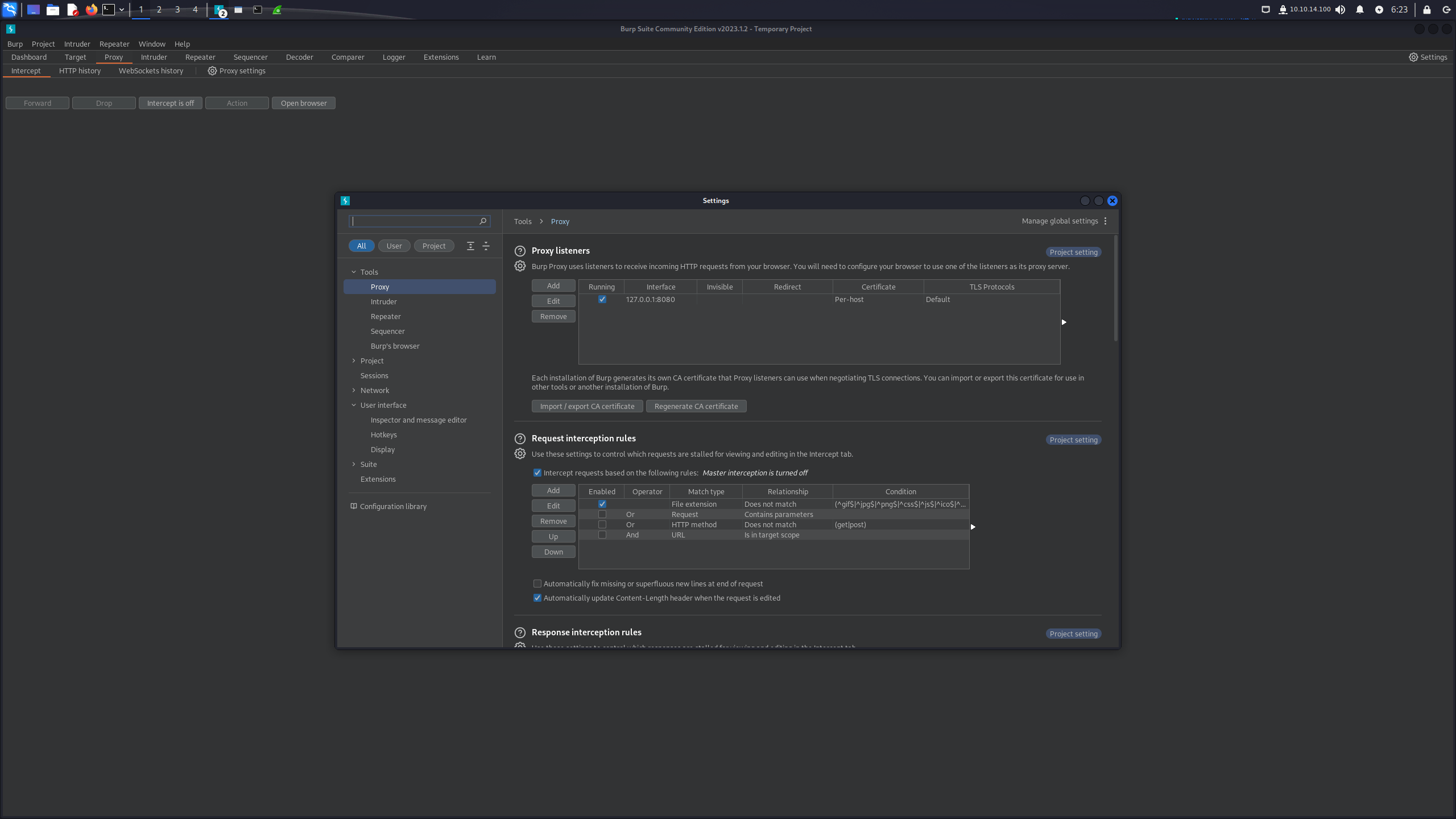Click the search magnifier icon in Settings
Screen dimensions: 1456x819
click(483, 221)
